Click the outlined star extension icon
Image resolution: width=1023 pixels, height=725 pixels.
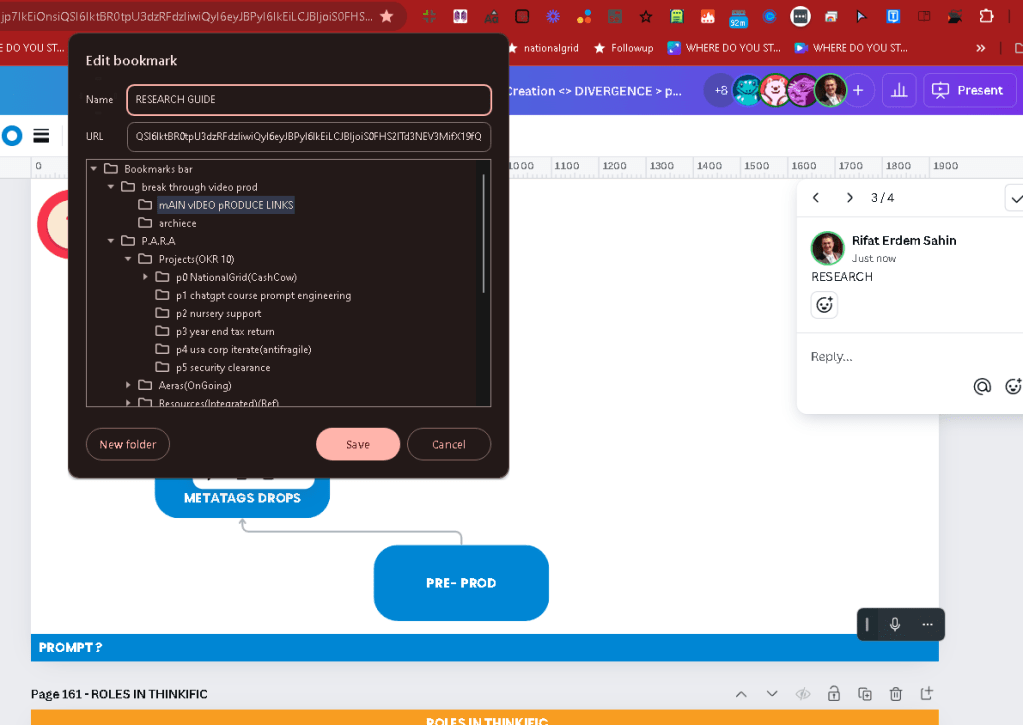[646, 16]
